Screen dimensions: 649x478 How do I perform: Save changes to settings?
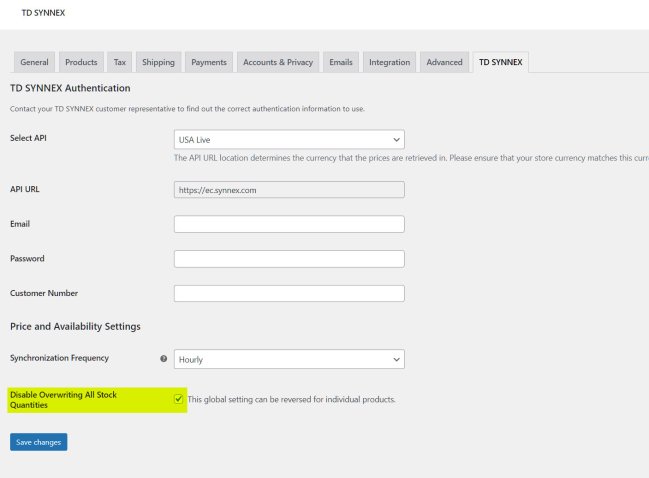click(38, 442)
